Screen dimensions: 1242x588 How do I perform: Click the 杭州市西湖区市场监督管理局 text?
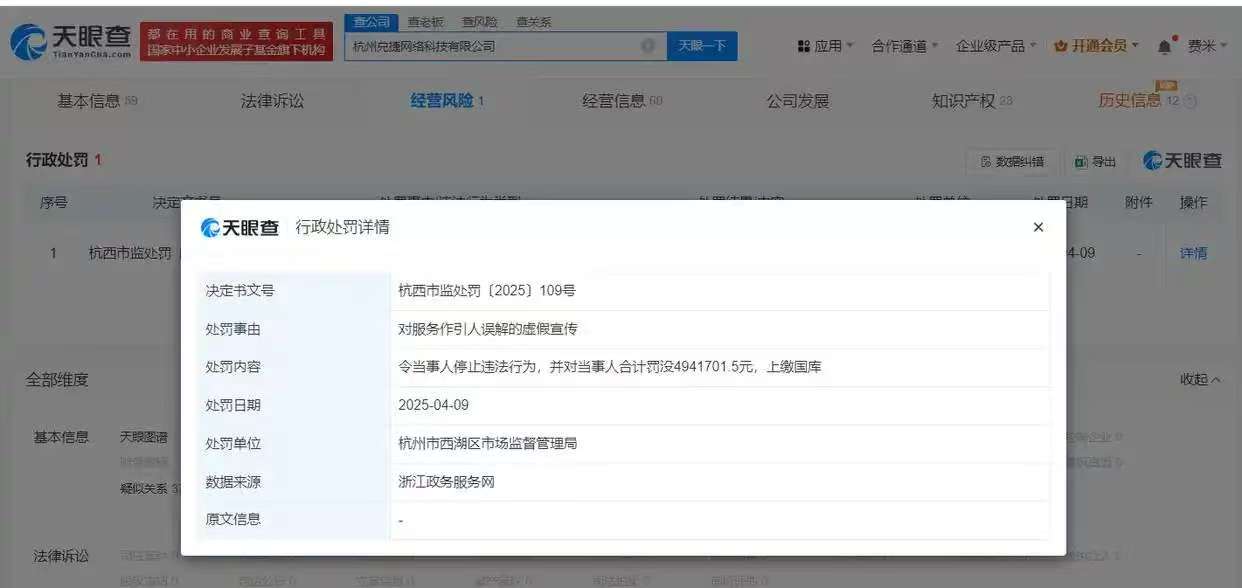(487, 443)
